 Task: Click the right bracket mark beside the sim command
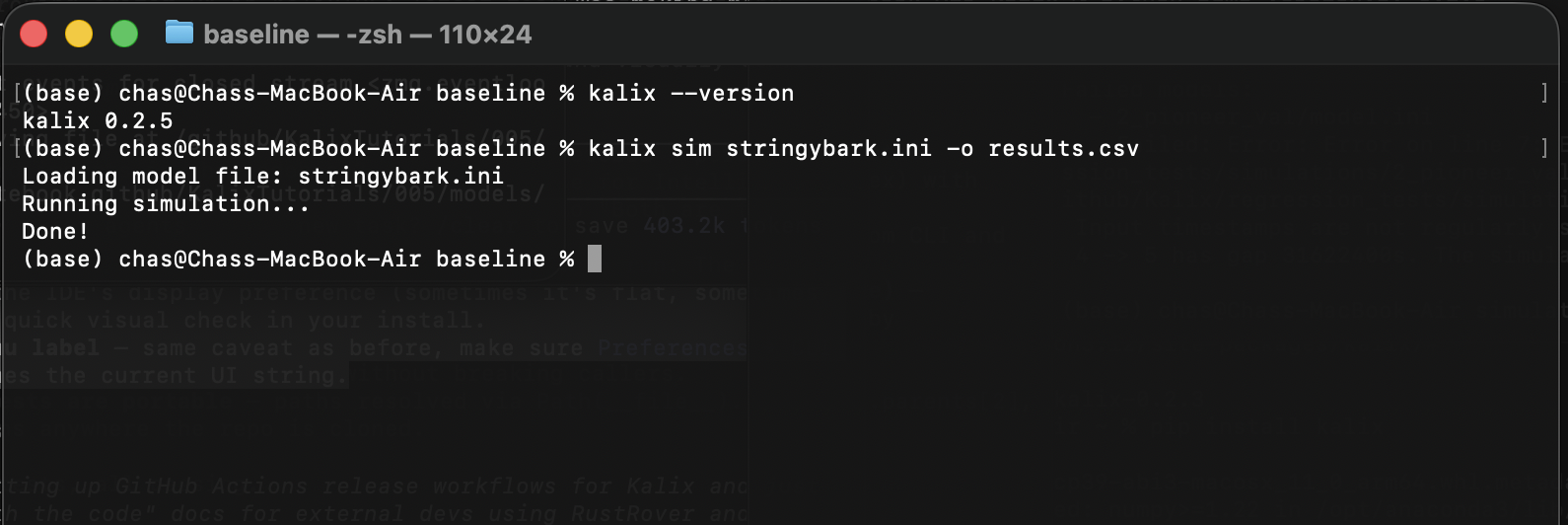(x=1544, y=148)
